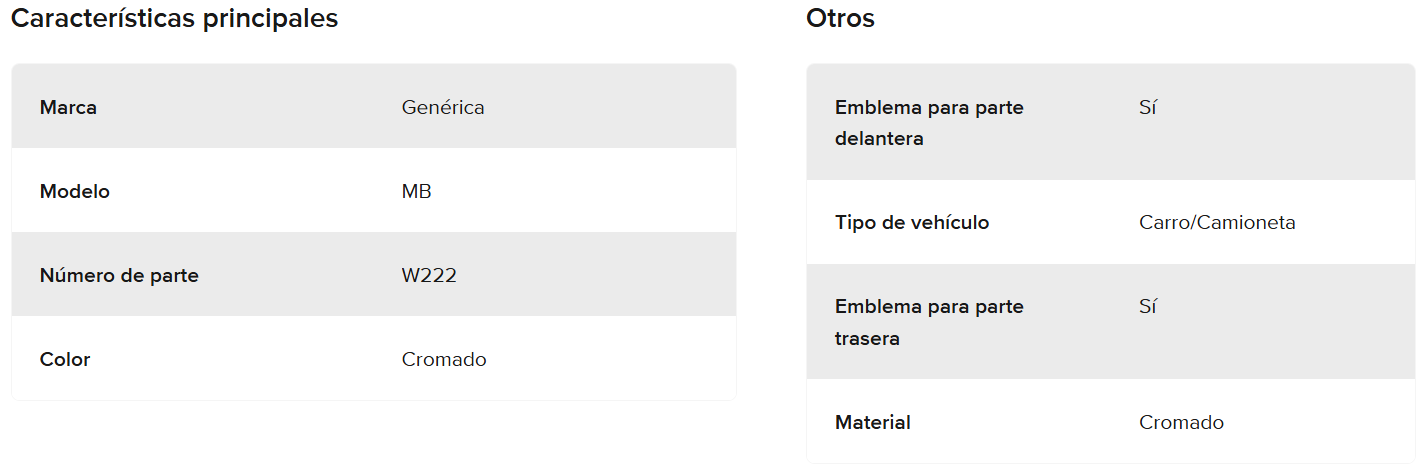
Task: Select the 'Carro/Camioneta' value
Action: click(x=1217, y=222)
